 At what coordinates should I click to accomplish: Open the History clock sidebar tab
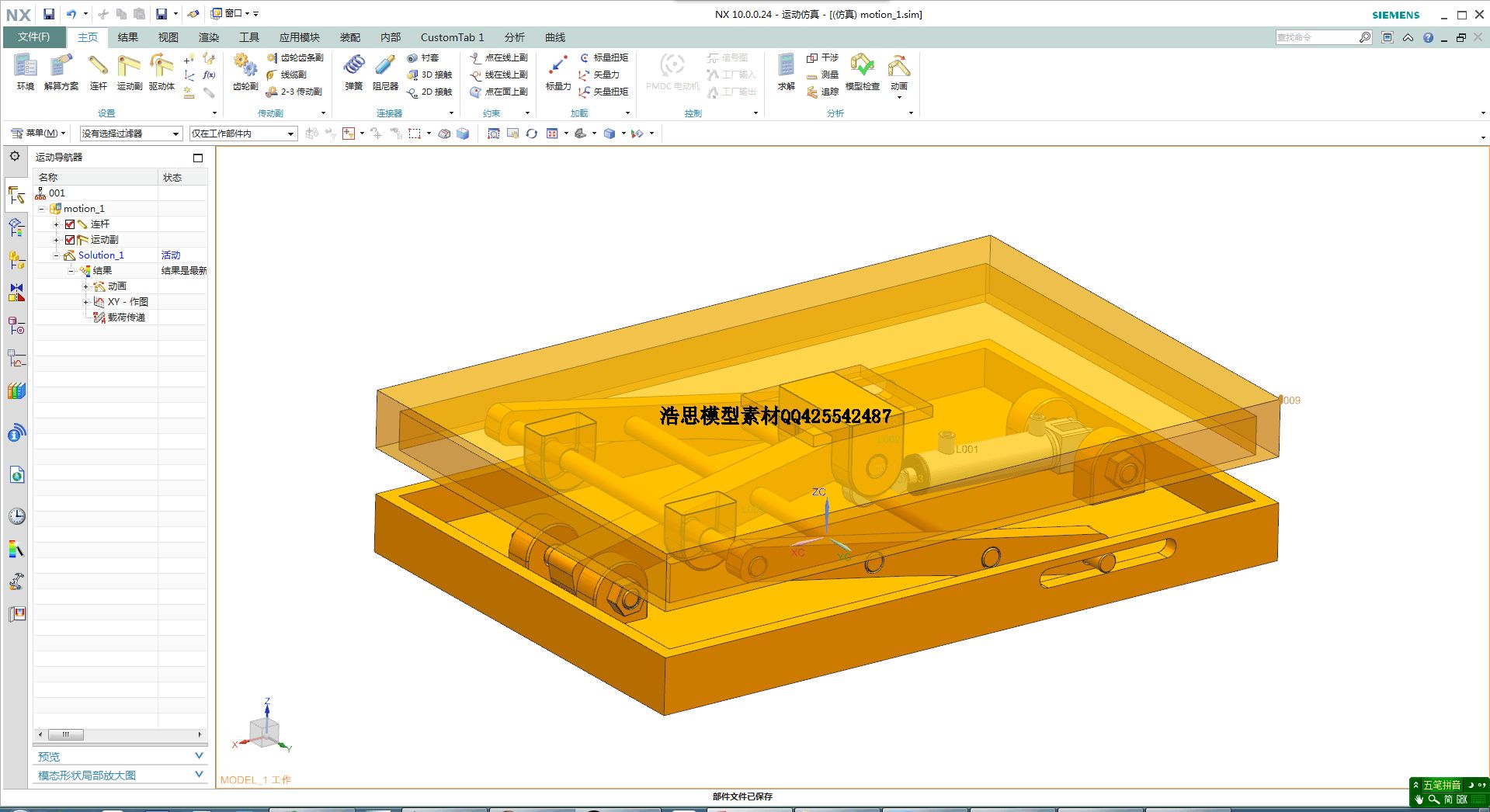coord(16,516)
